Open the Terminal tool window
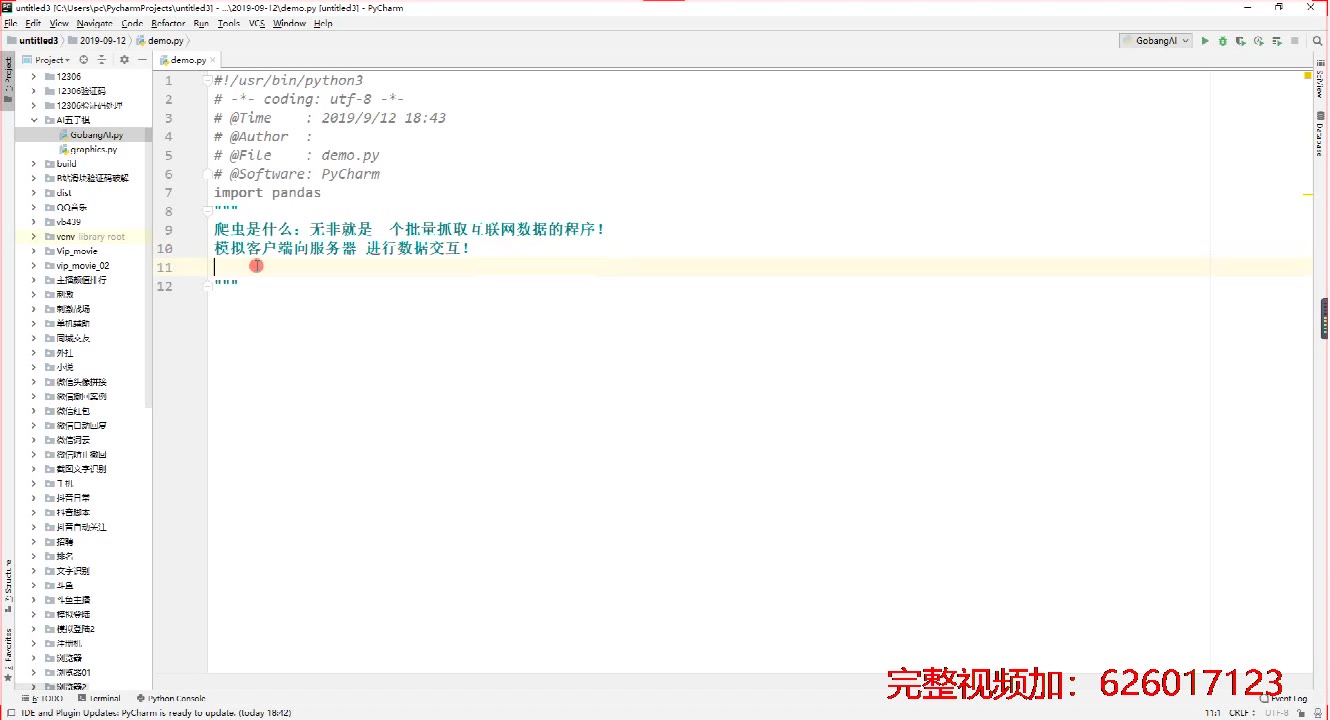 99,699
